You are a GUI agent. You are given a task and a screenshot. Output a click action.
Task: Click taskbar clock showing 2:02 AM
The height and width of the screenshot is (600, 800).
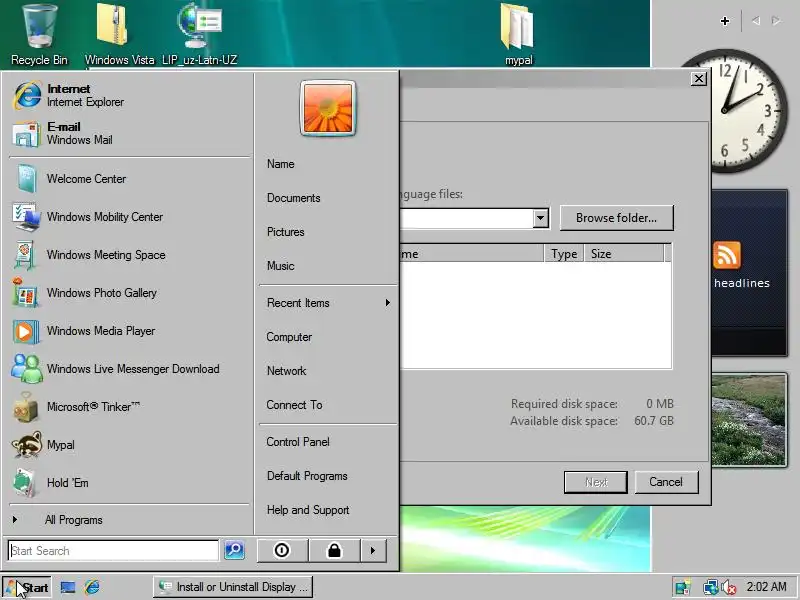point(766,587)
